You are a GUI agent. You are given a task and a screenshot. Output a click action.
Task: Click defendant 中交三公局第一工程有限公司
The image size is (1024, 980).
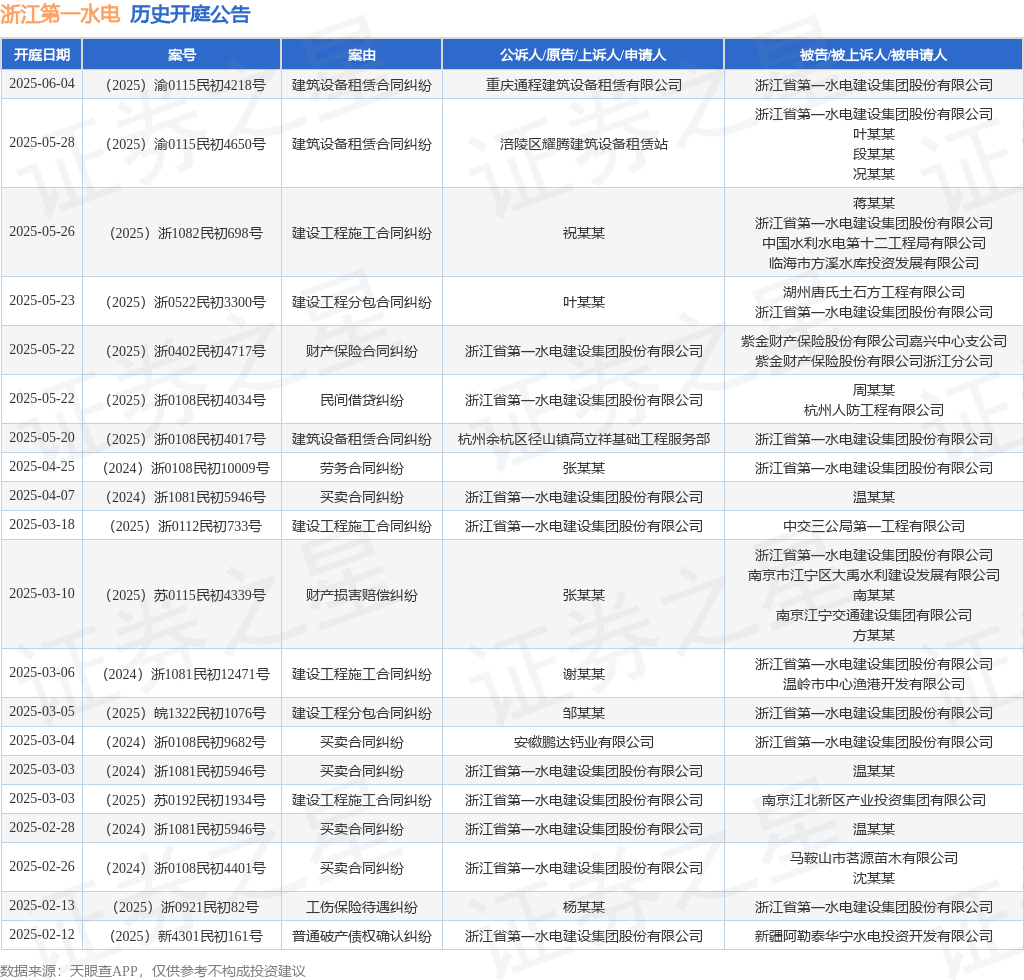pyautogui.click(x=874, y=526)
